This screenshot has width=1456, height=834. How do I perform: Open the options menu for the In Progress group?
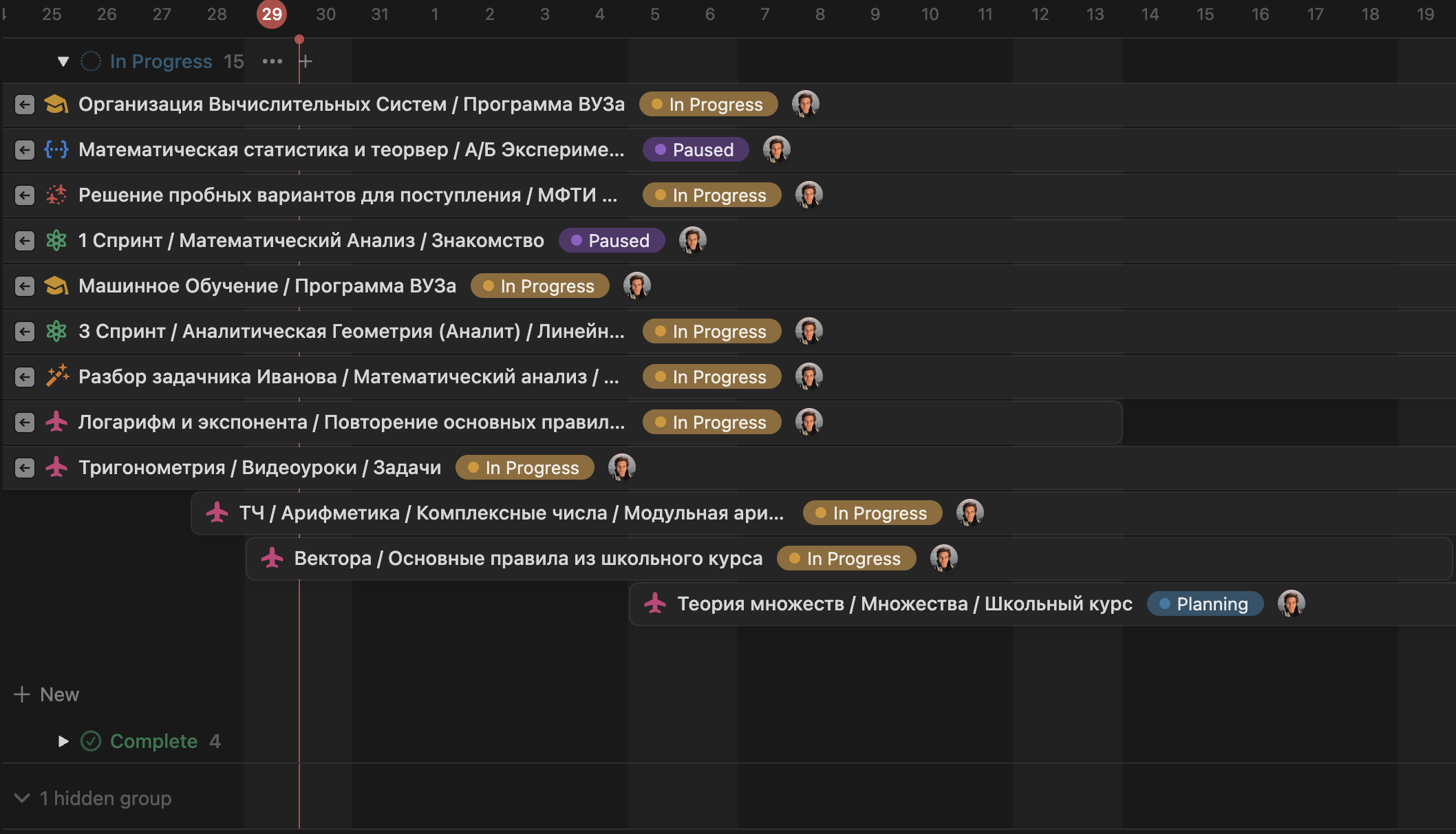(x=272, y=61)
